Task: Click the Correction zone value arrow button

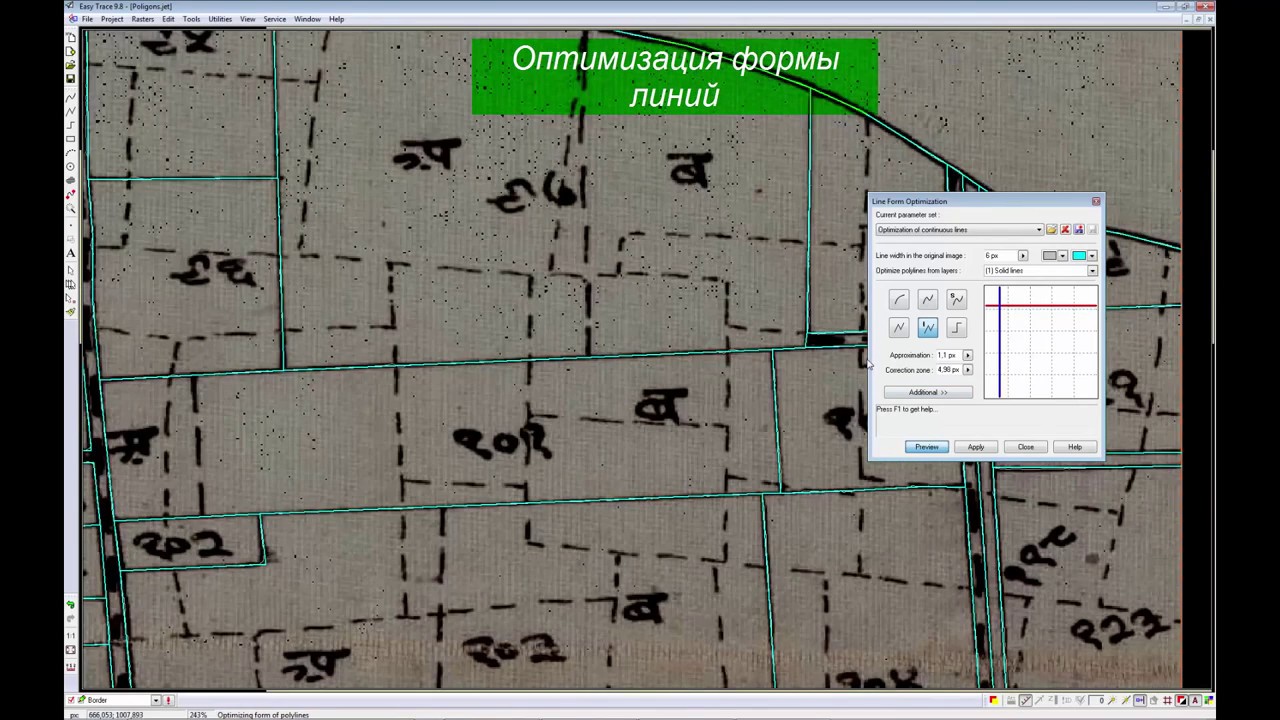Action: pos(967,370)
